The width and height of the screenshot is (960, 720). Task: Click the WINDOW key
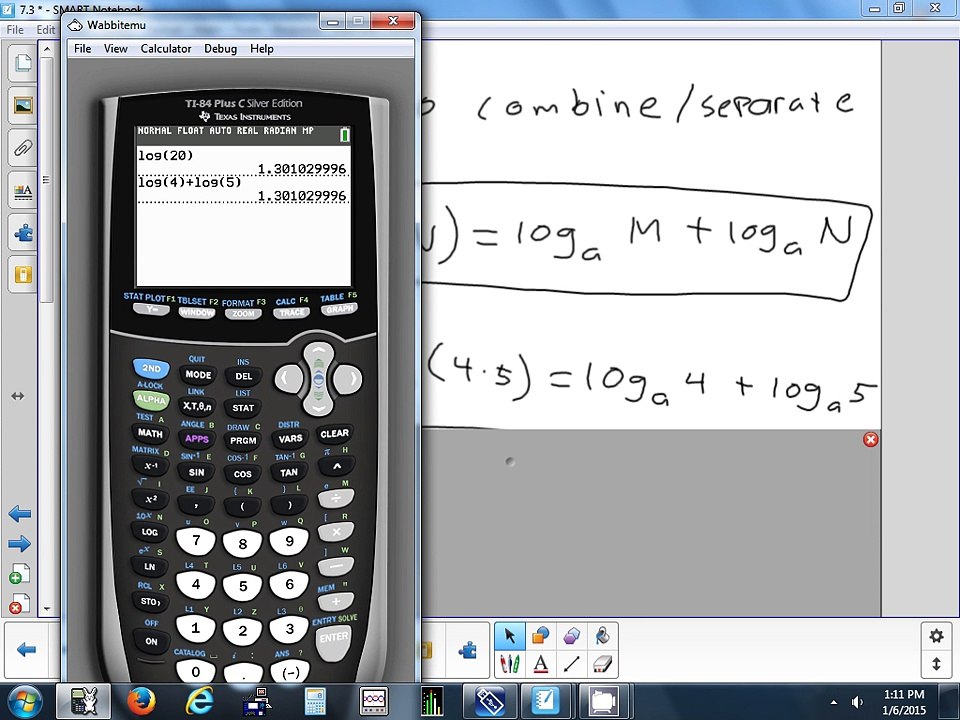[x=197, y=313]
